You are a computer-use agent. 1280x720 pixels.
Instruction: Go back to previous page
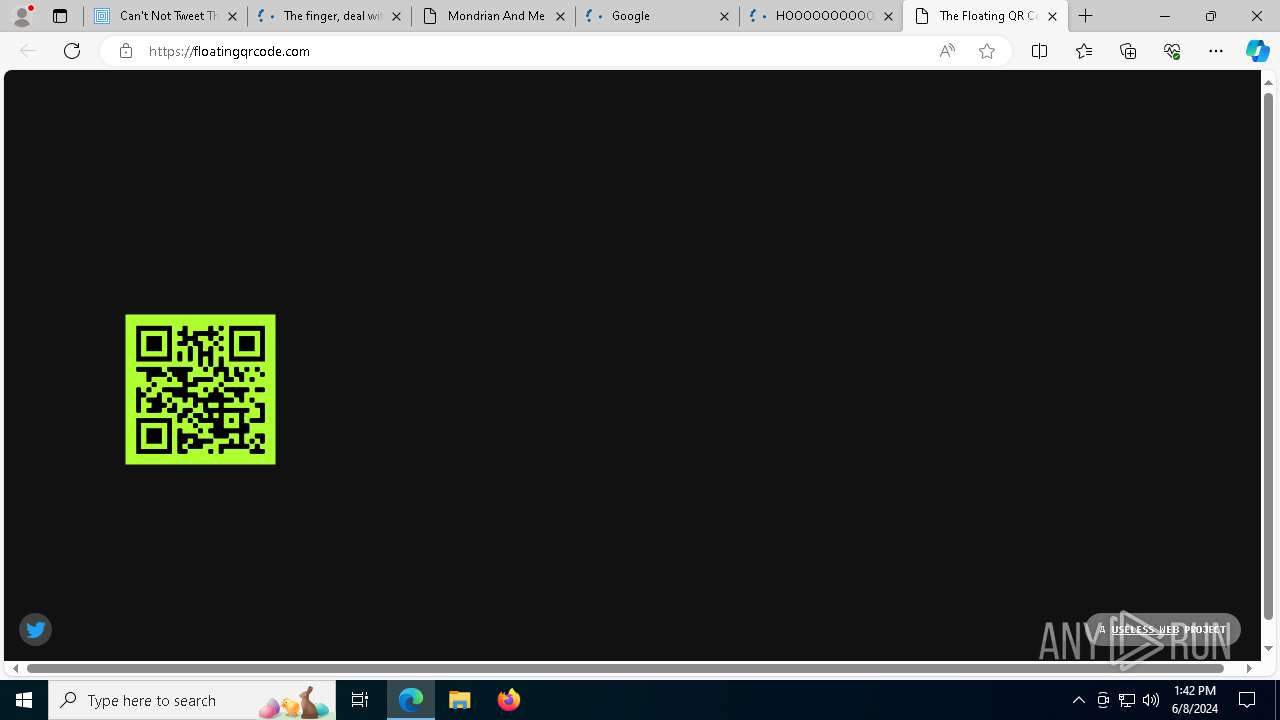(28, 51)
